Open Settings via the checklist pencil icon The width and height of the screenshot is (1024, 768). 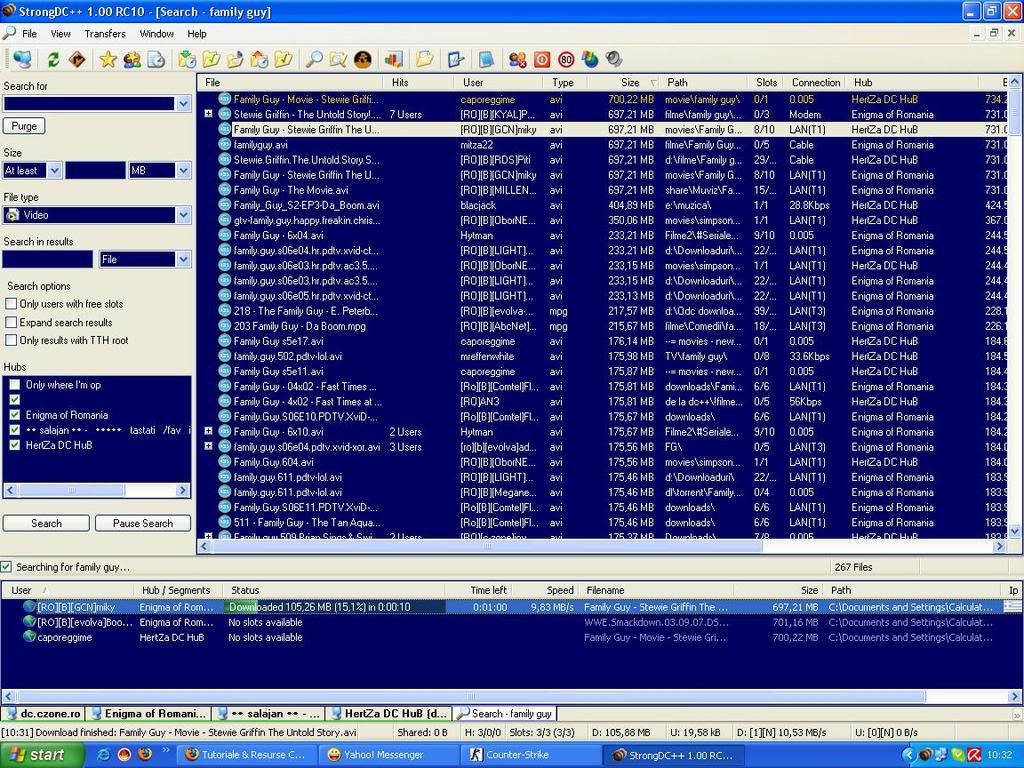click(455, 59)
